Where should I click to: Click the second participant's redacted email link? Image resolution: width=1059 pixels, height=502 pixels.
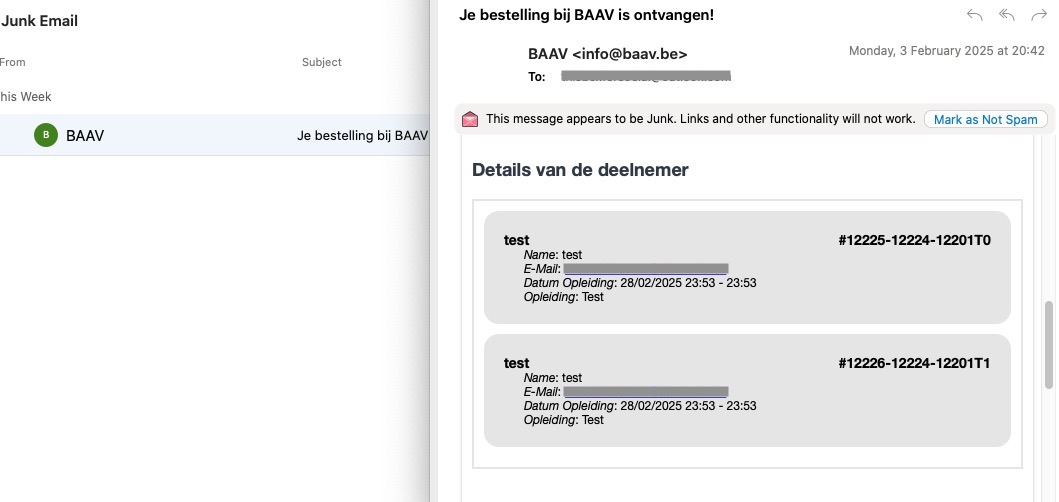tap(646, 392)
